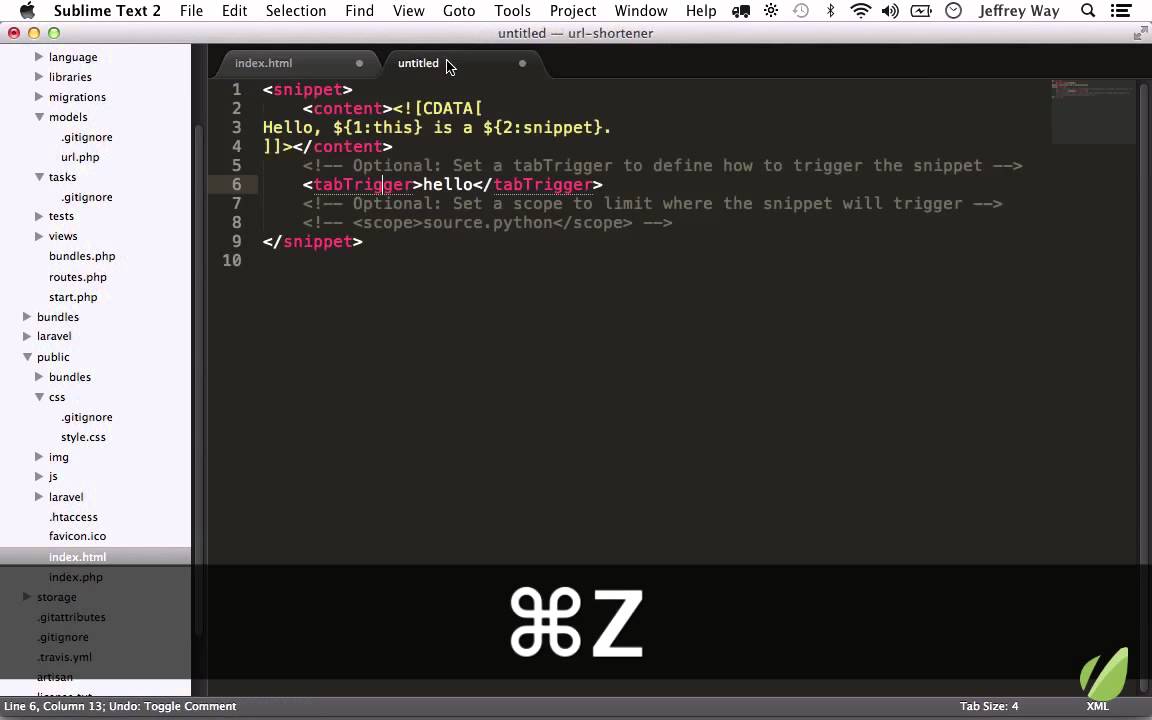
Task: Switch to the index.html tab
Action: point(264,63)
